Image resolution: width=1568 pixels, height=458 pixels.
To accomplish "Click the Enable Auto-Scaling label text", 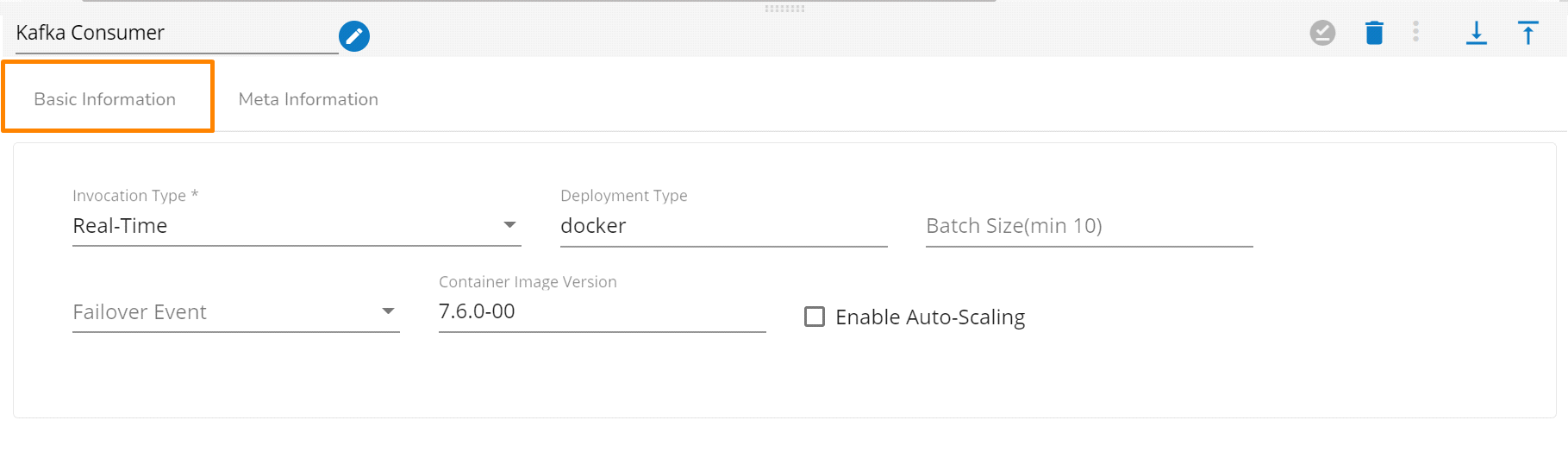I will 930,317.
